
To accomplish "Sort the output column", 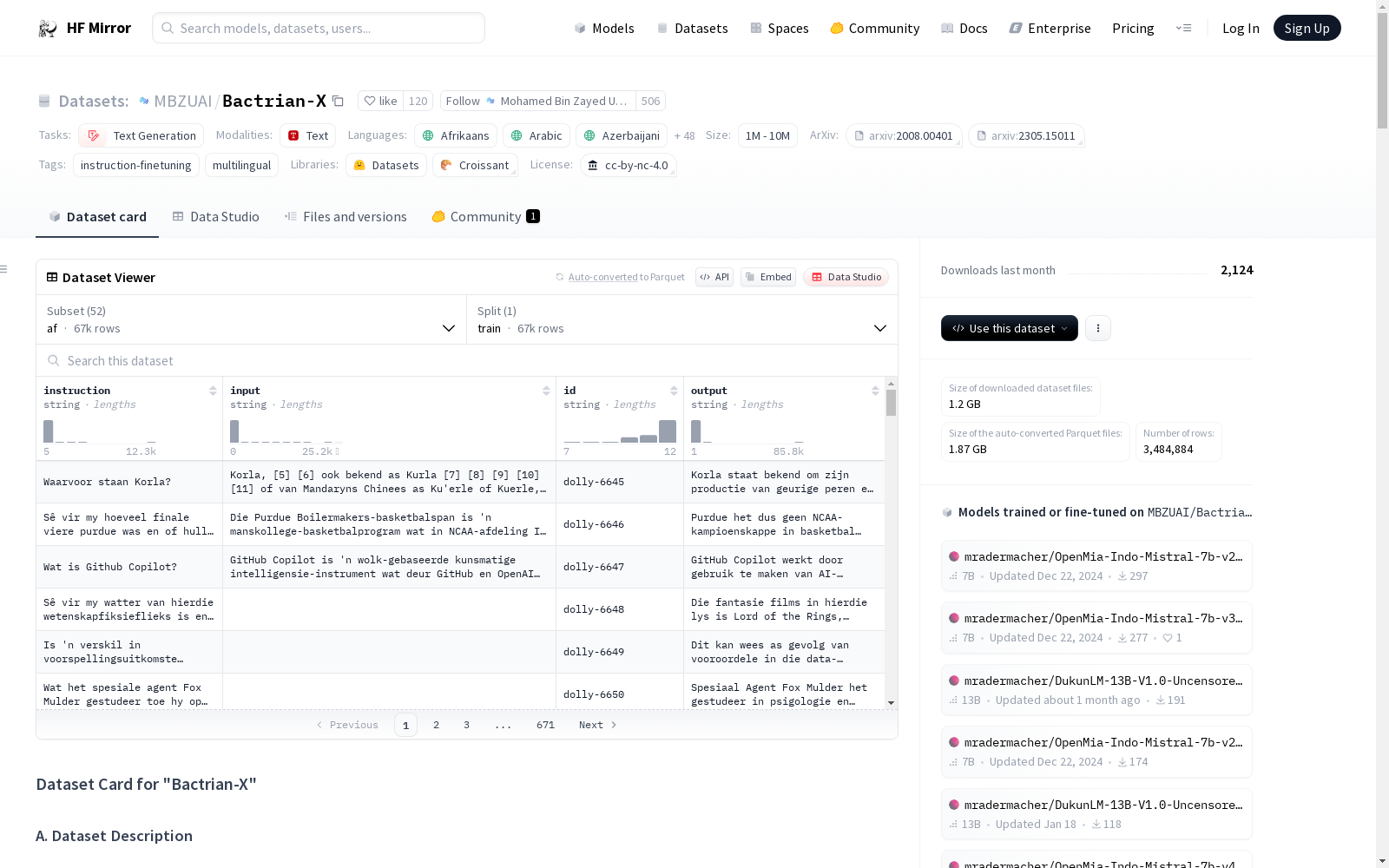I will click(x=875, y=391).
